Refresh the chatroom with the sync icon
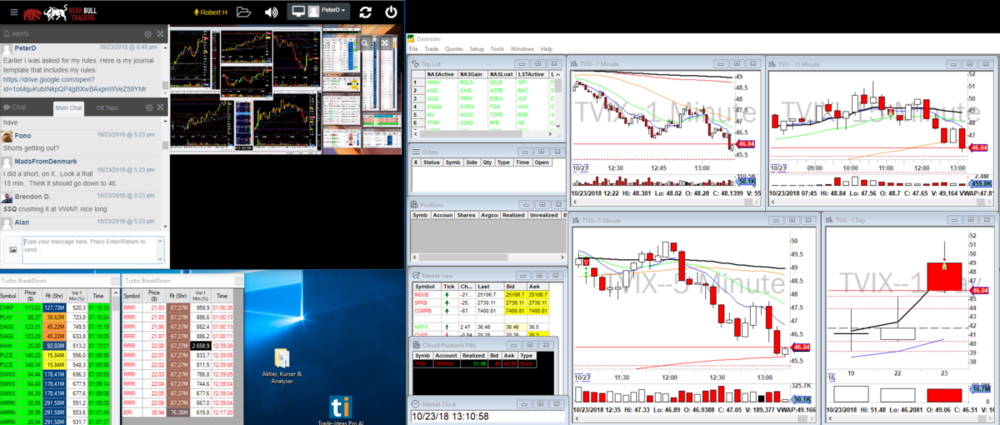 pos(365,12)
